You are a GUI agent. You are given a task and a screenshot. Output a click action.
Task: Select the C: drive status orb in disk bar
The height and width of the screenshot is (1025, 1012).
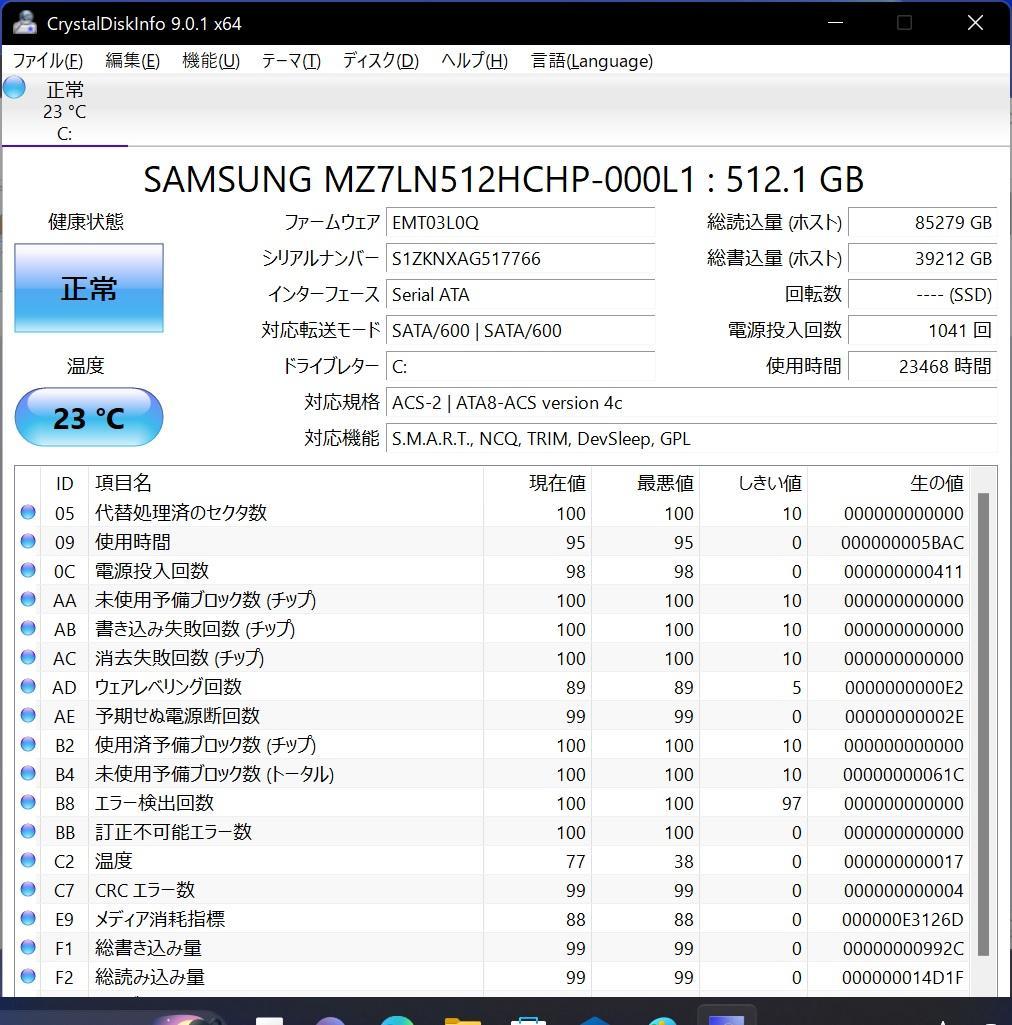(x=14, y=88)
